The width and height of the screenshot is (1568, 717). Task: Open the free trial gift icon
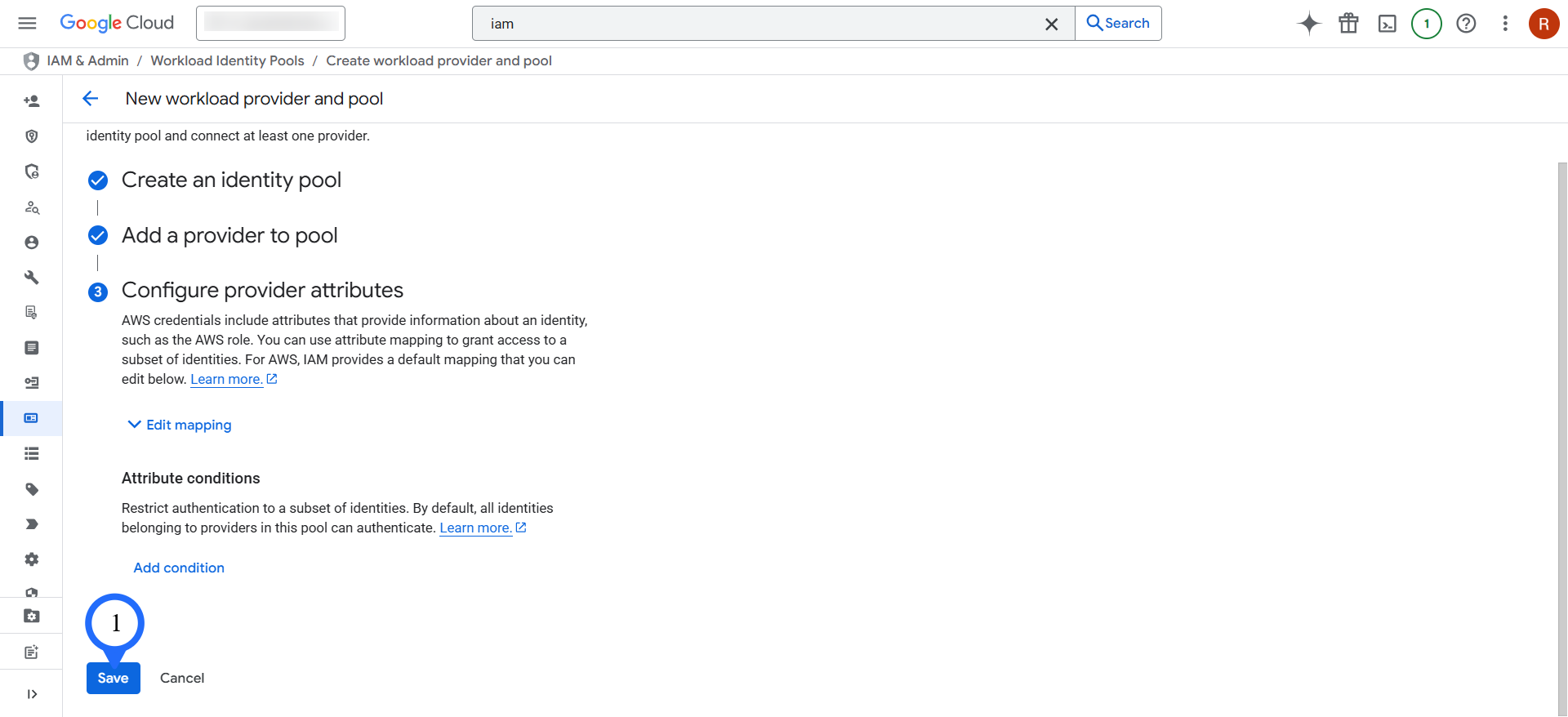(1348, 24)
